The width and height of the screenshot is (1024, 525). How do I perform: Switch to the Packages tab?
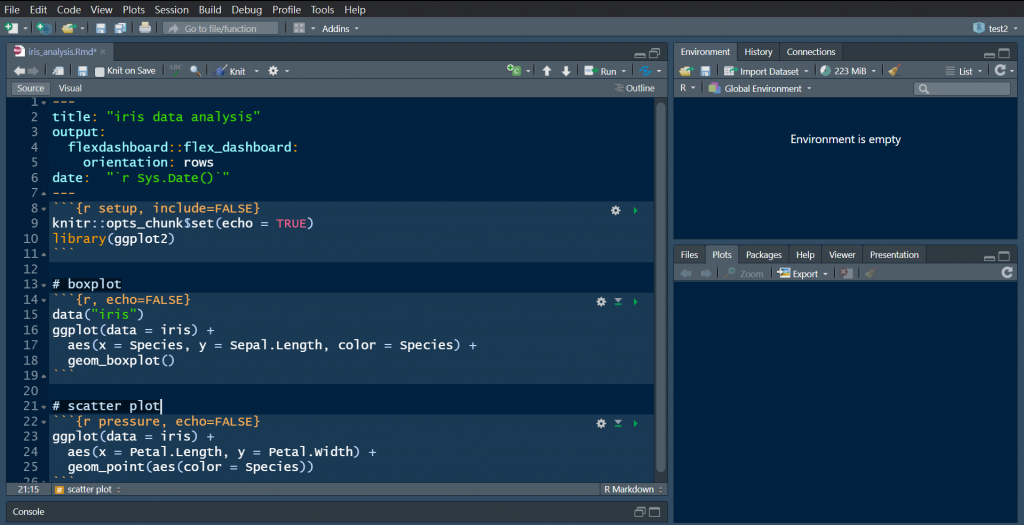763,255
